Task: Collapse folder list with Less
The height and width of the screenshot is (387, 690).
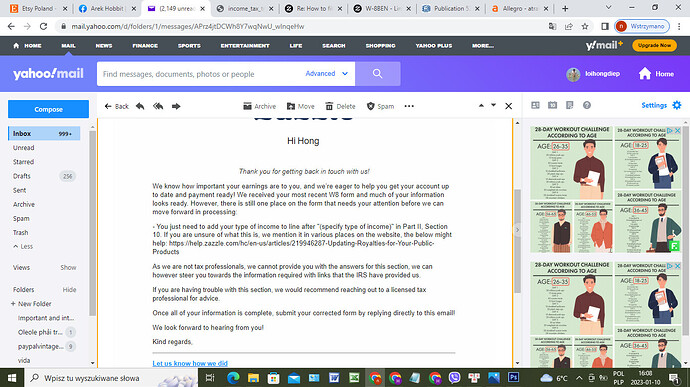Action: [23, 246]
